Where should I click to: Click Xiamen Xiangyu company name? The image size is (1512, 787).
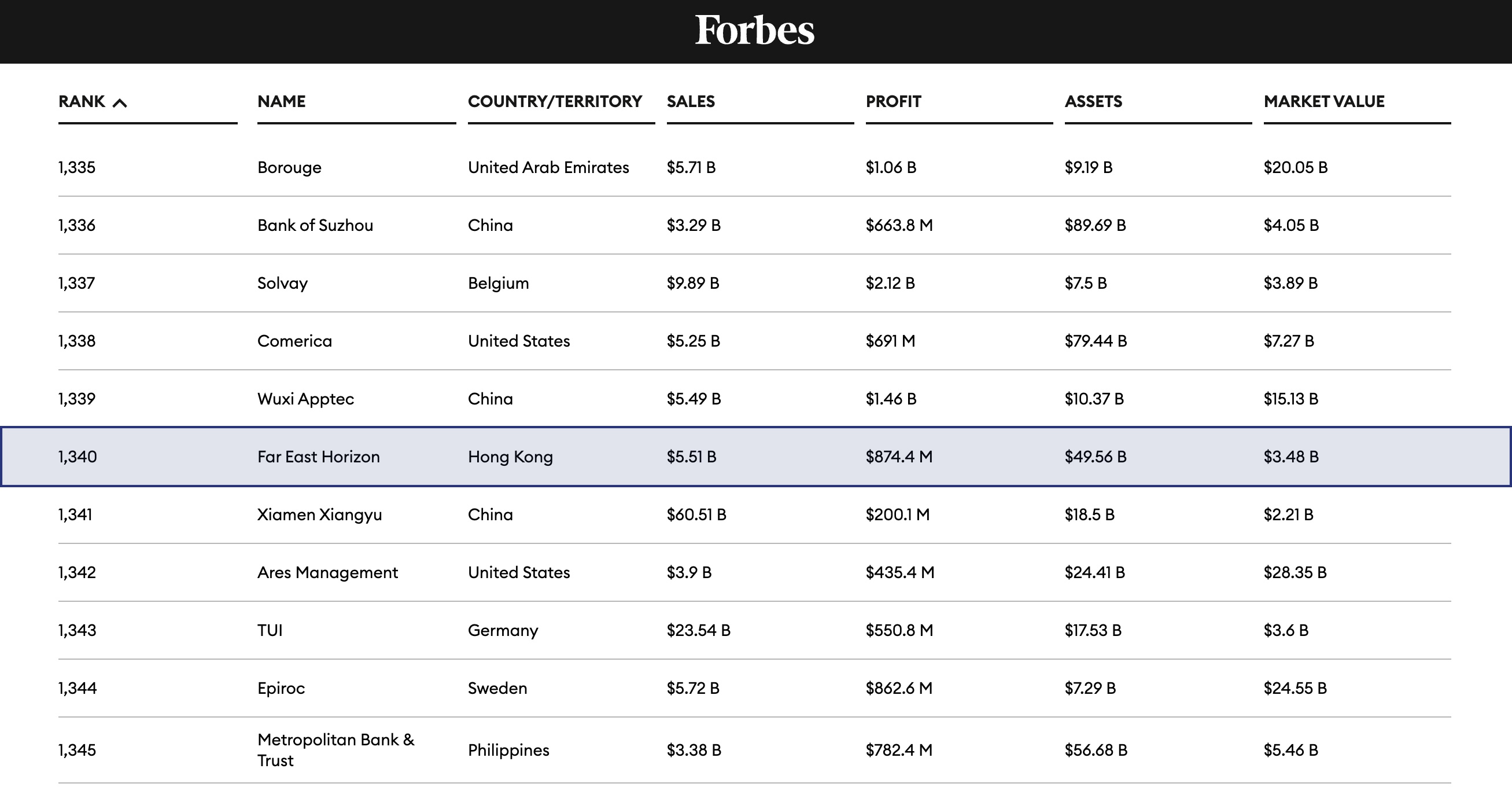point(319,514)
